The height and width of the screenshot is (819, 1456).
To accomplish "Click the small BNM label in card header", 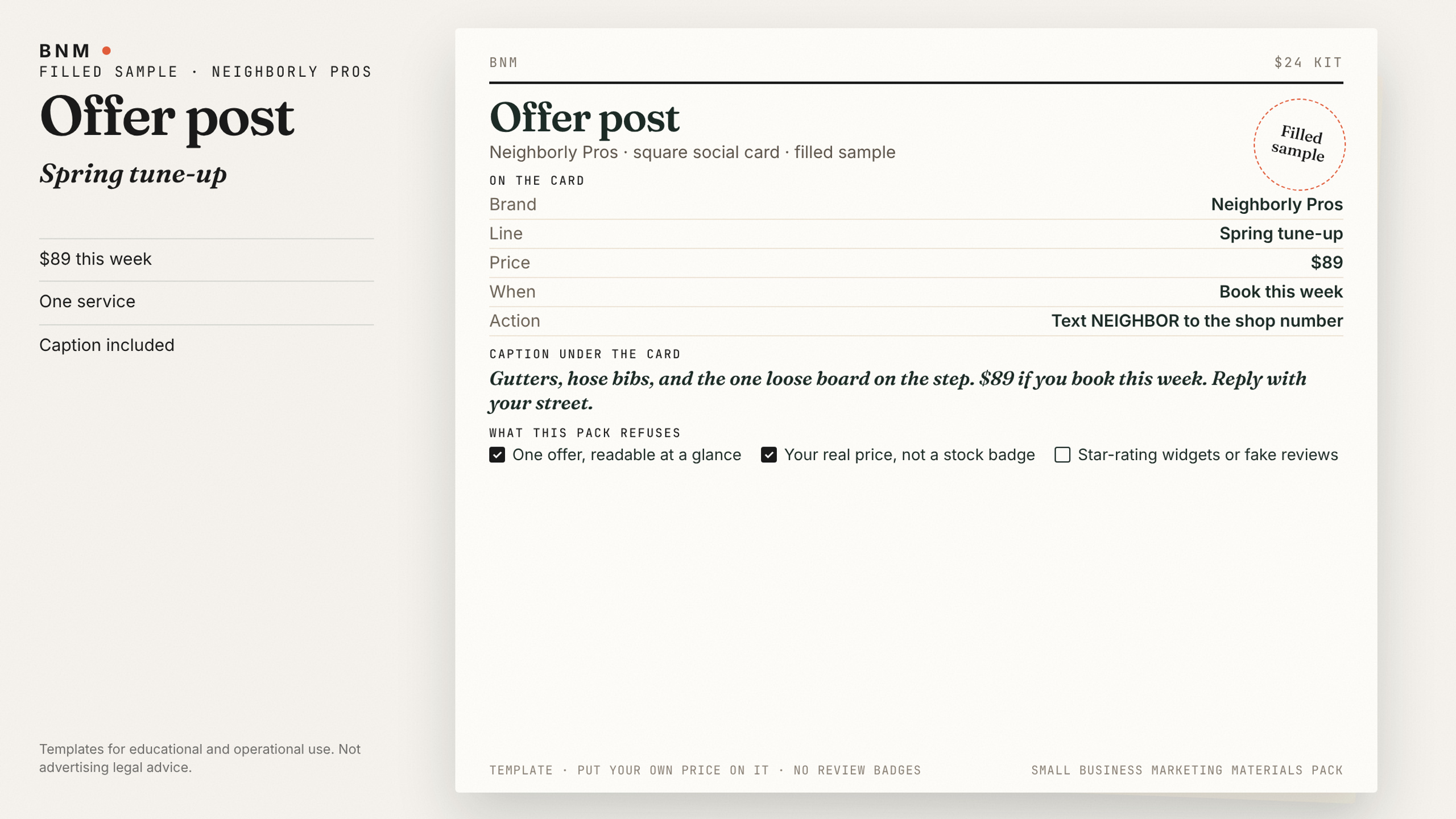I will (503, 63).
